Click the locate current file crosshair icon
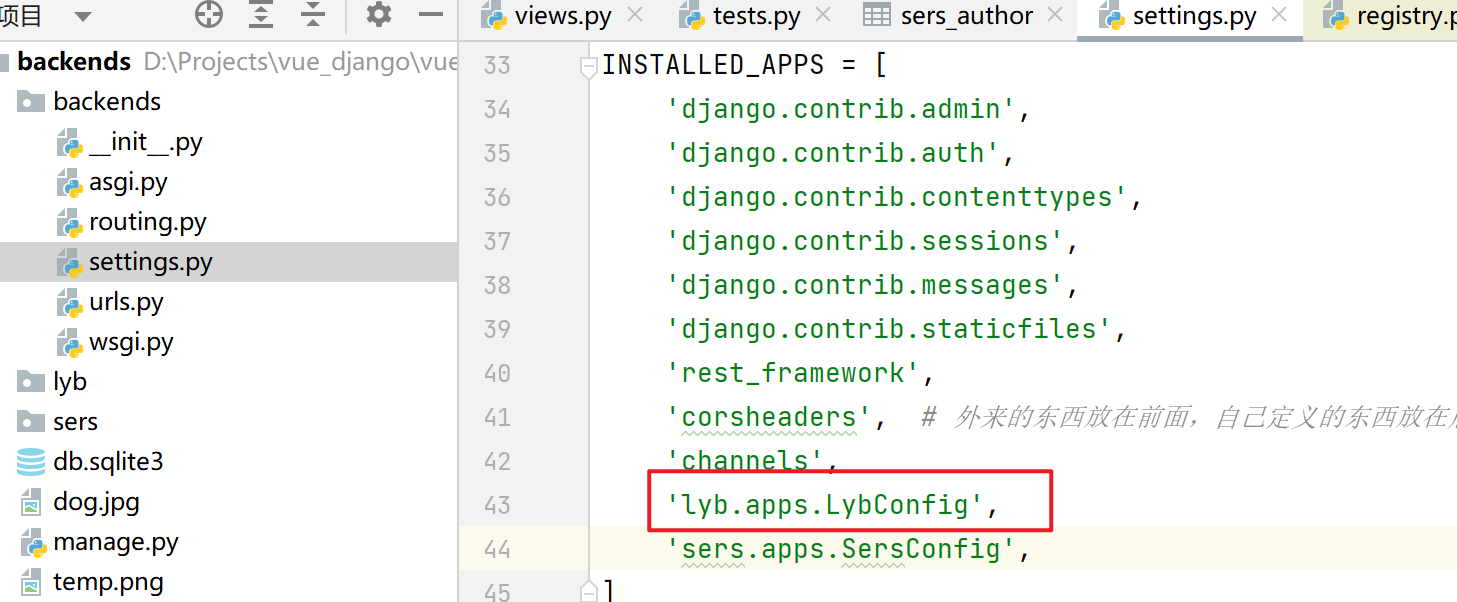Image resolution: width=1457 pixels, height=602 pixels. click(x=208, y=15)
